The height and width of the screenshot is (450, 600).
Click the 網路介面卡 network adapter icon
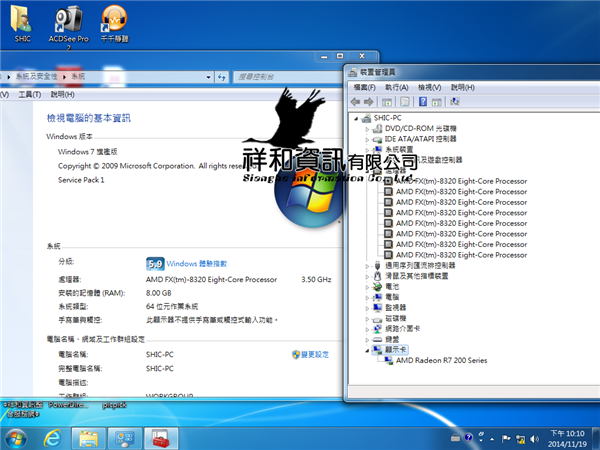[x=377, y=329]
